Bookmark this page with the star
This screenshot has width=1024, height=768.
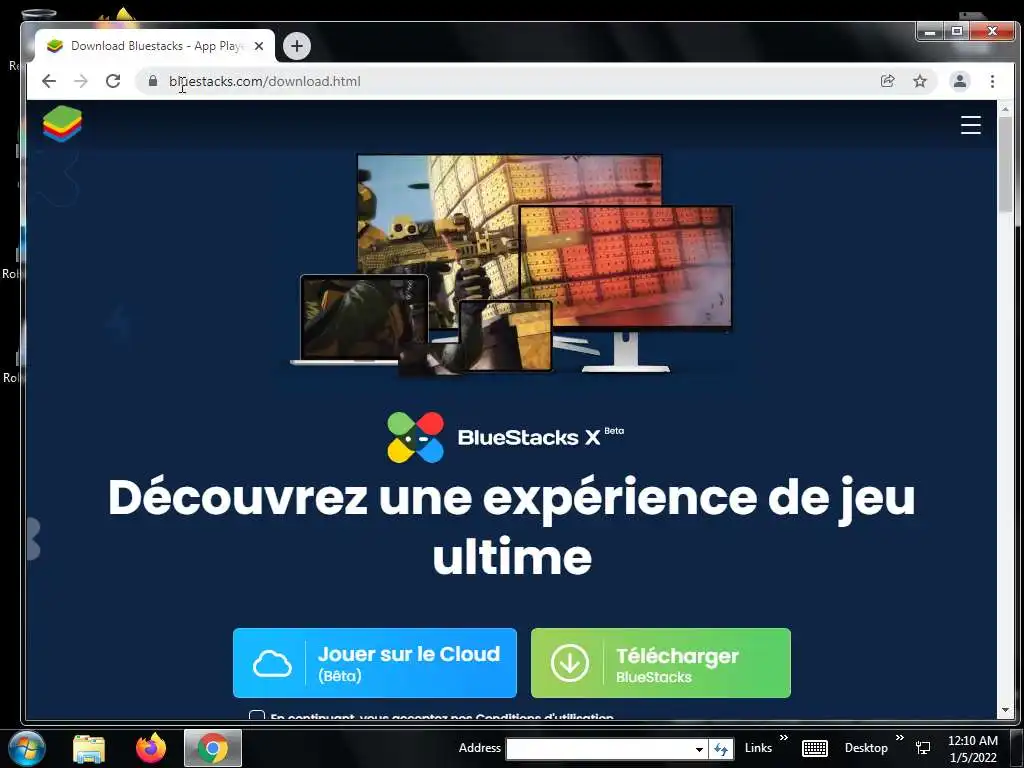920,81
